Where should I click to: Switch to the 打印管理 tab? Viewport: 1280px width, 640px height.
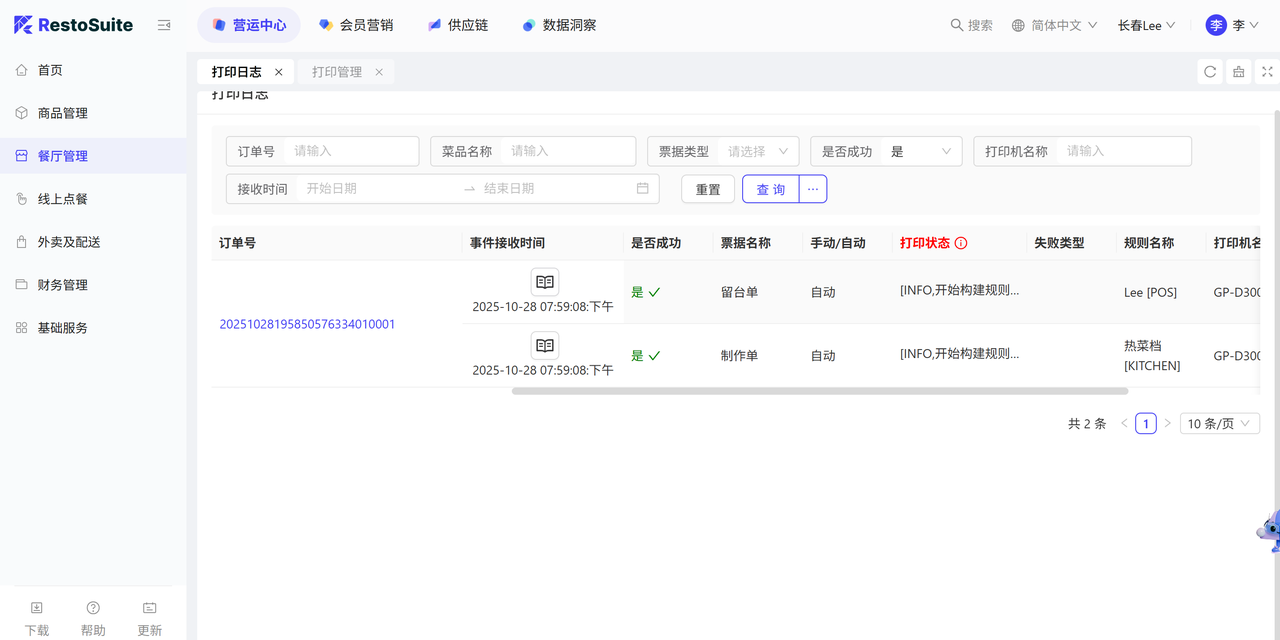pos(337,72)
